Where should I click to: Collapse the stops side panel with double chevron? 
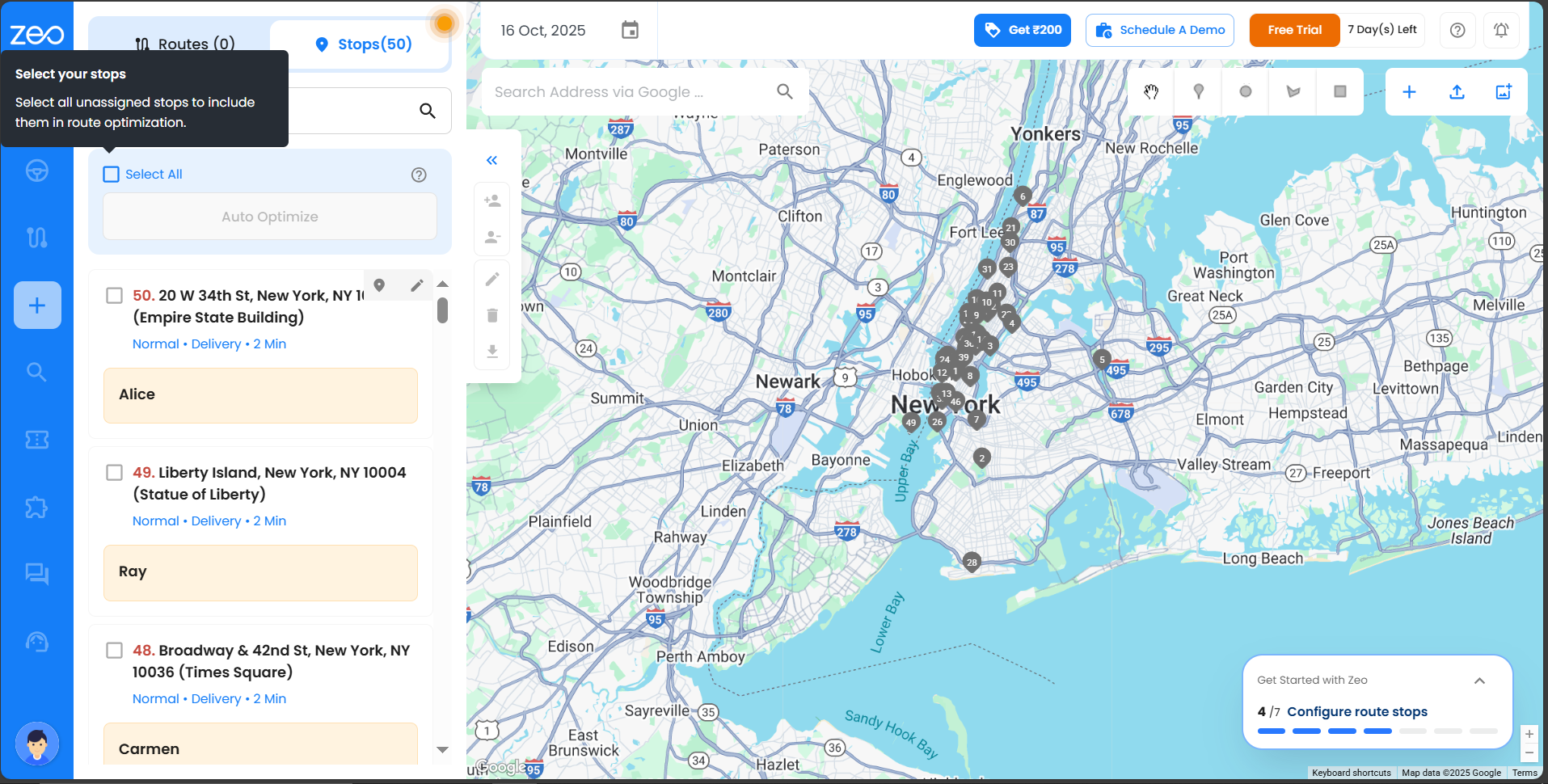[491, 161]
